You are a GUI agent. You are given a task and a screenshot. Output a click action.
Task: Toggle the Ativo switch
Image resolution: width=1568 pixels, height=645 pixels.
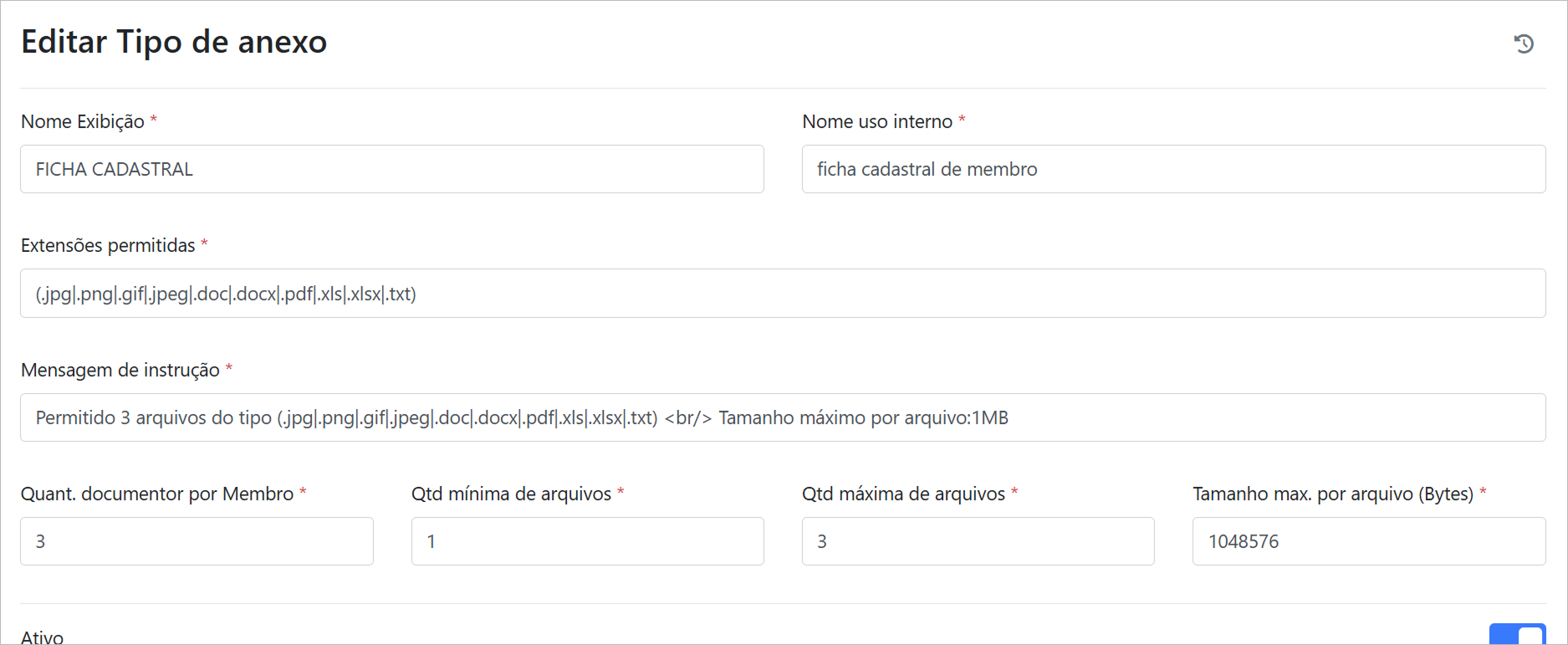(1517, 636)
